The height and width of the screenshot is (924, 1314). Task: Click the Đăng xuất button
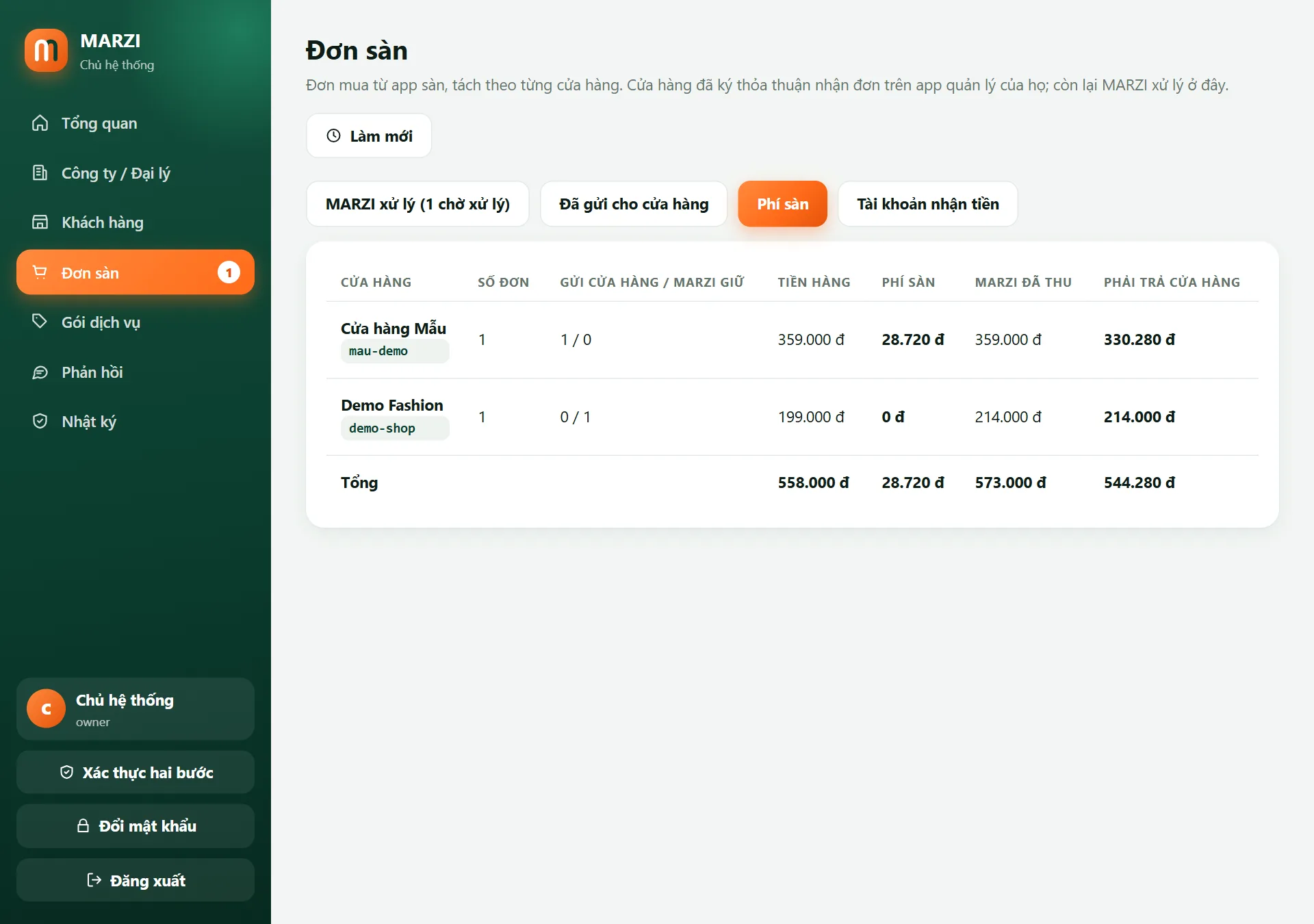[136, 880]
